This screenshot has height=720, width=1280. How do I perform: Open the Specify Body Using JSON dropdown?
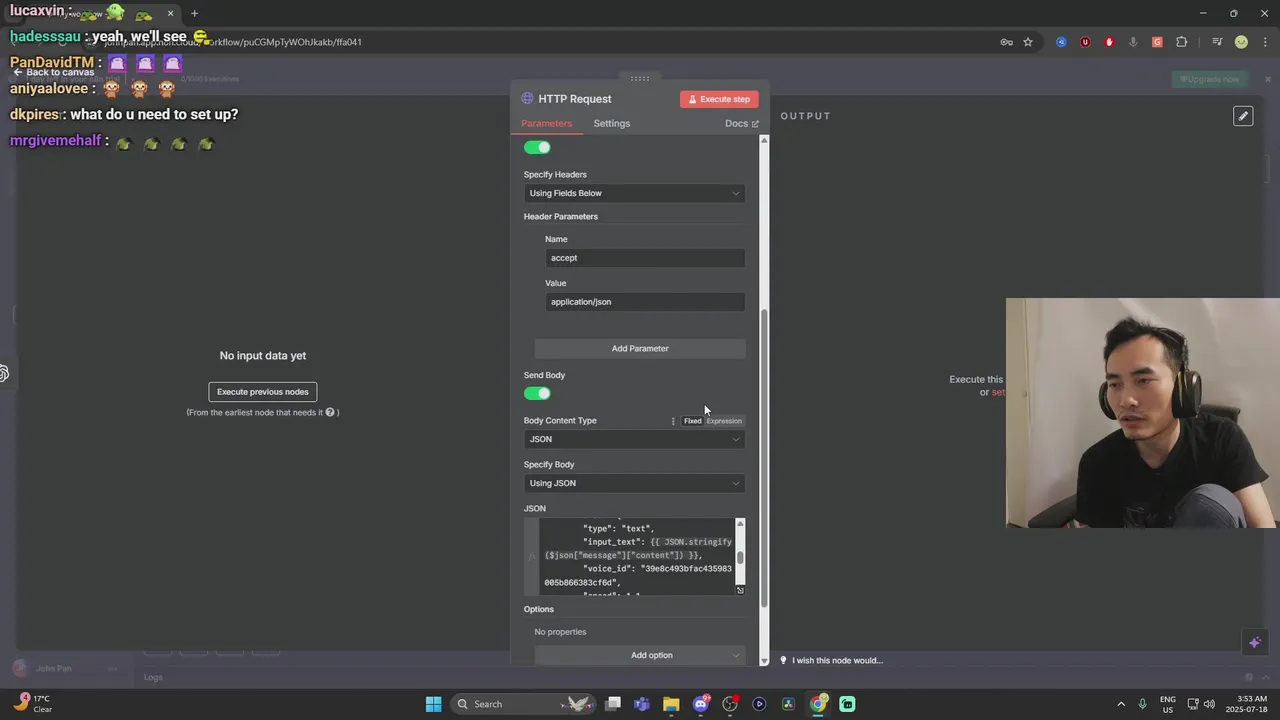[x=634, y=483]
